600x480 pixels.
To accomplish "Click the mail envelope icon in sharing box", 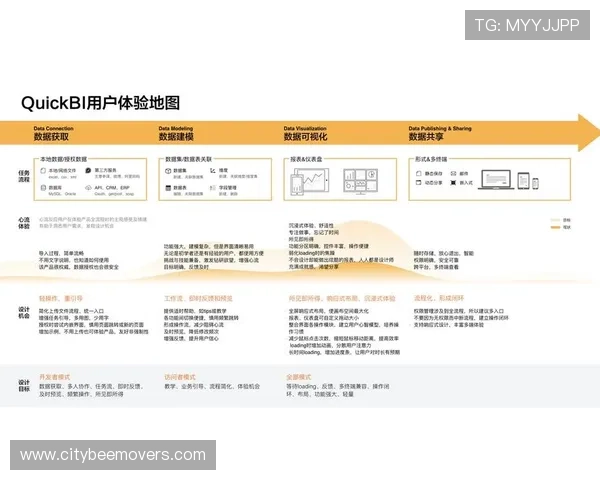I will (x=453, y=173).
